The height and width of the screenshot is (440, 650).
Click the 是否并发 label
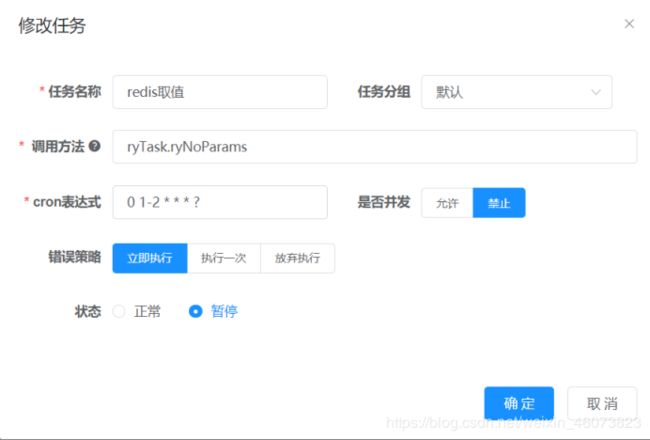tap(384, 202)
